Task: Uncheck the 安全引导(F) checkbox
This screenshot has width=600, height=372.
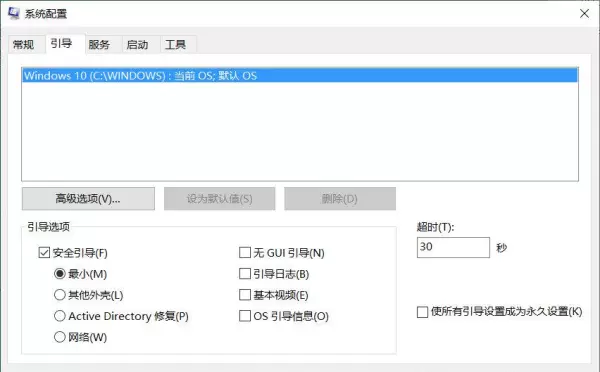Action: point(44,253)
